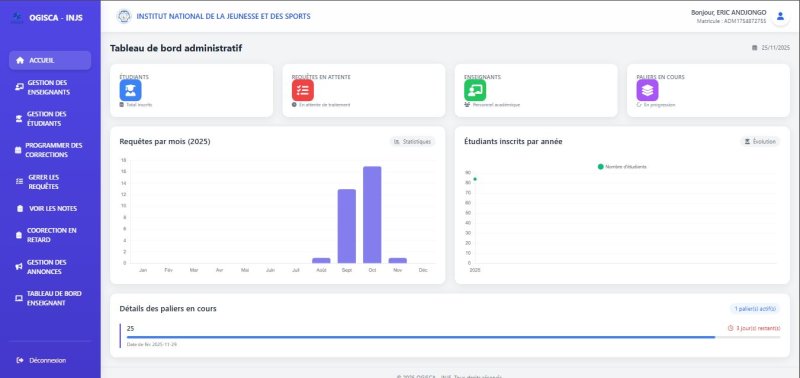Click the OGISCA logo icon in the sidebar

point(17,18)
